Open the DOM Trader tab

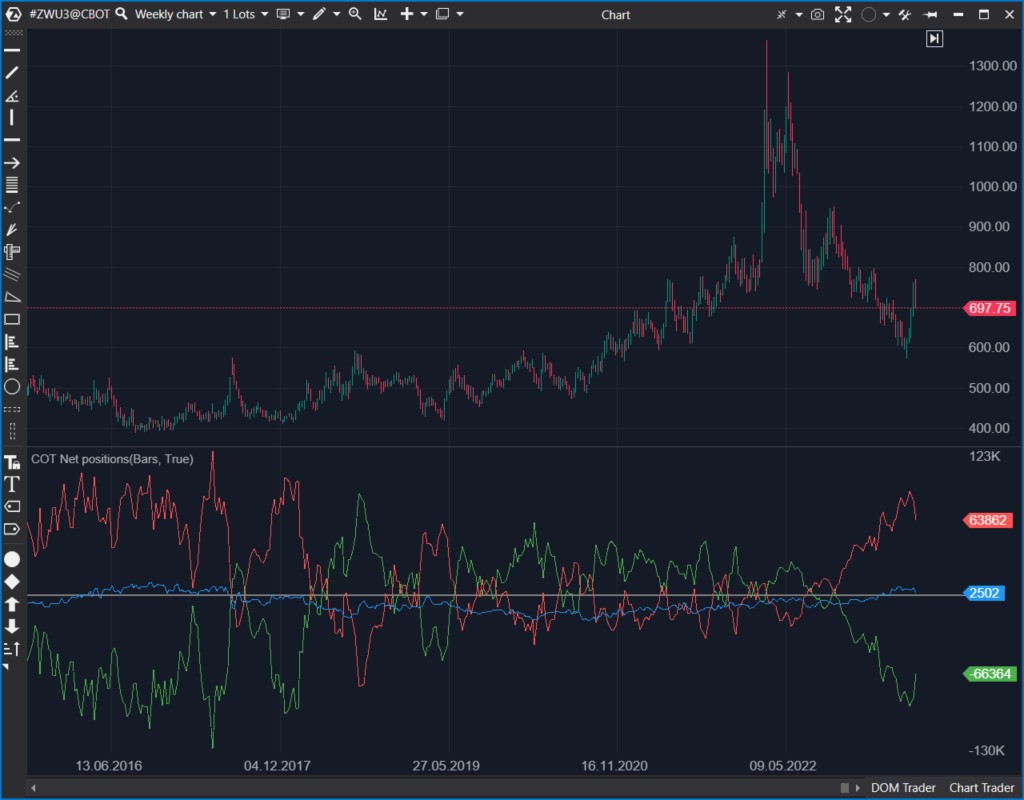904,788
